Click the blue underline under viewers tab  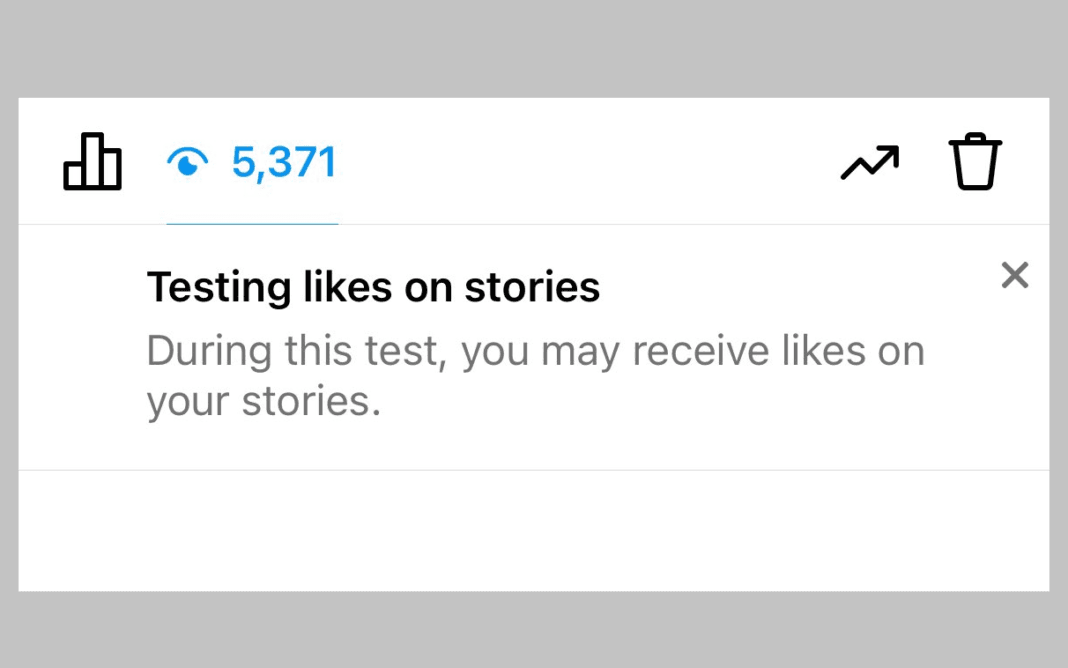pyautogui.click(x=252, y=223)
